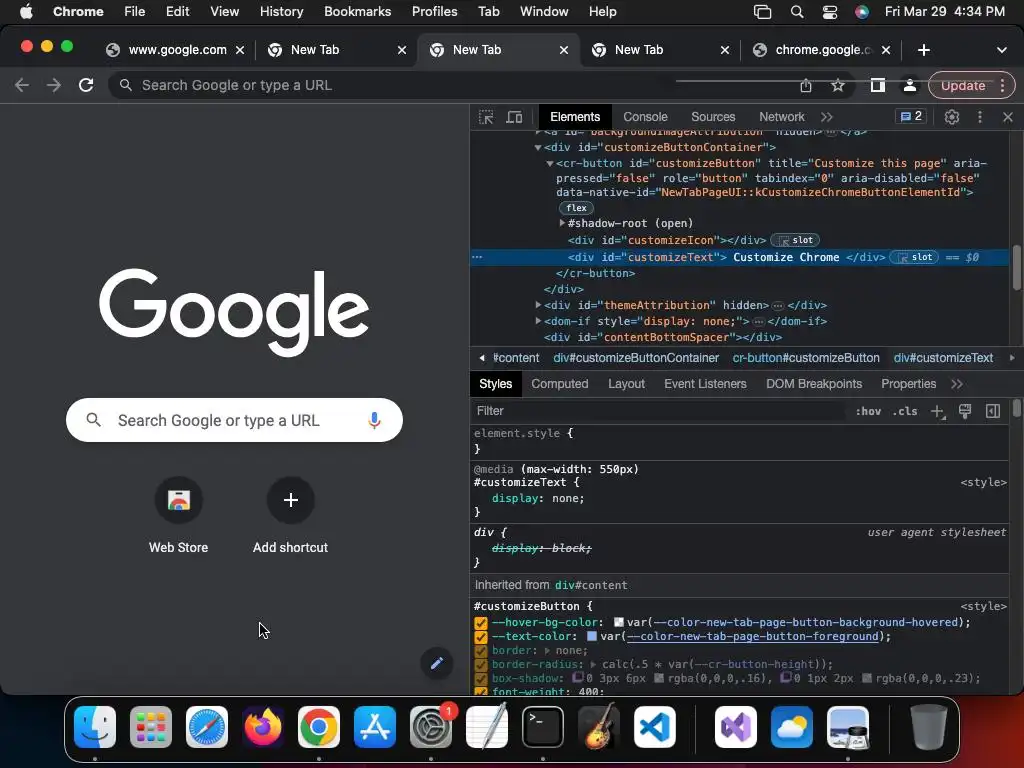Select div#customizeButtonContainer in the breadcrumb
The width and height of the screenshot is (1024, 768).
coord(636,358)
